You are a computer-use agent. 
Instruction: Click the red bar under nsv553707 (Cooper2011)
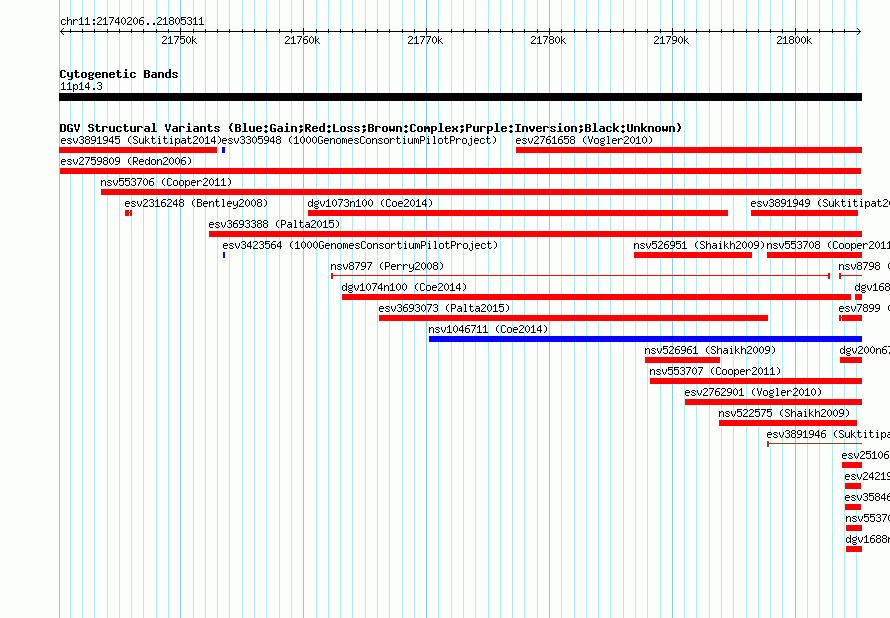tap(755, 381)
